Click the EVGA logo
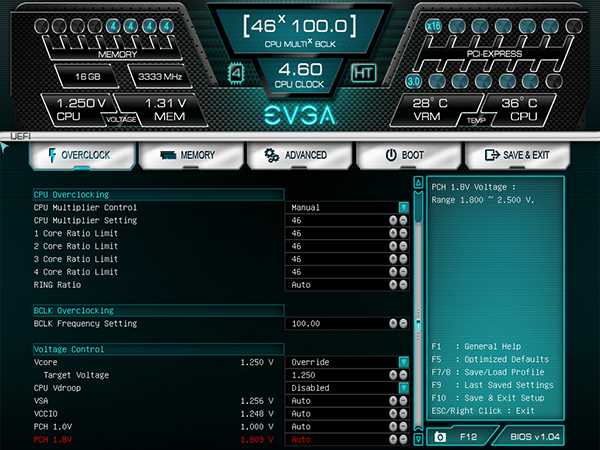The image size is (600, 450). click(x=300, y=115)
